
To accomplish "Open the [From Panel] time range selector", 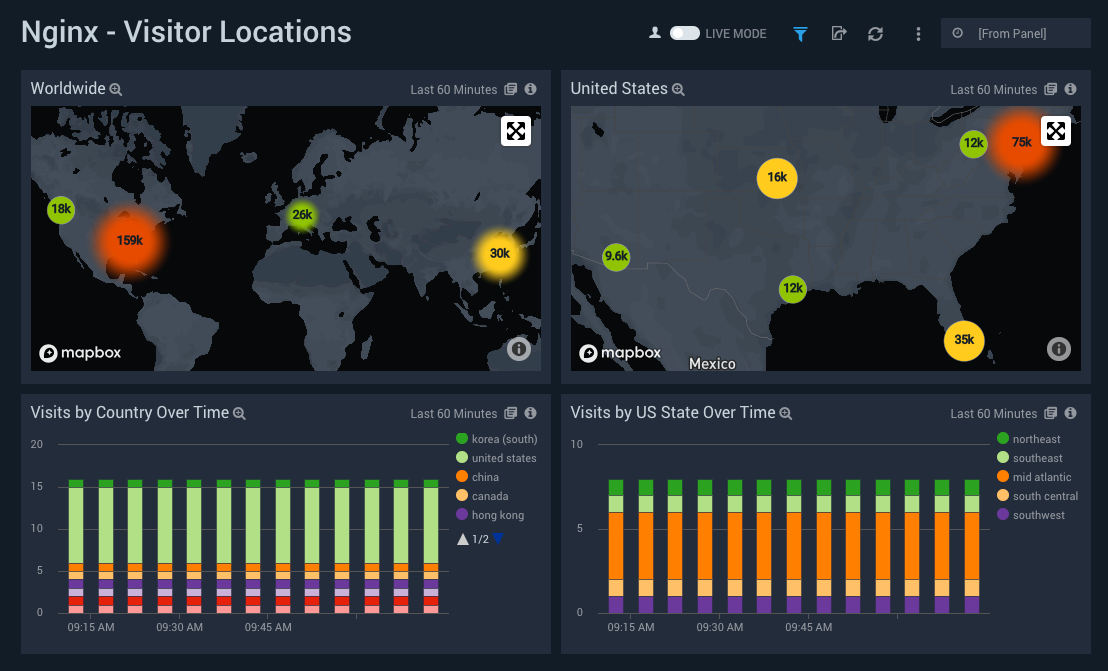I will (x=1015, y=33).
